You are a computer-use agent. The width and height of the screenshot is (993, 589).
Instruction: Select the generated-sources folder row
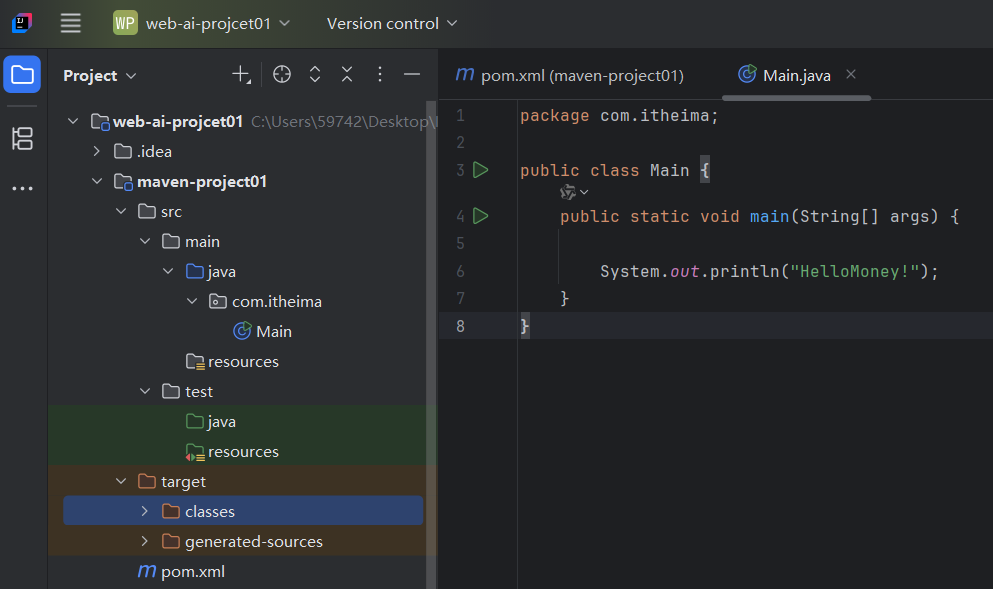coord(243,542)
